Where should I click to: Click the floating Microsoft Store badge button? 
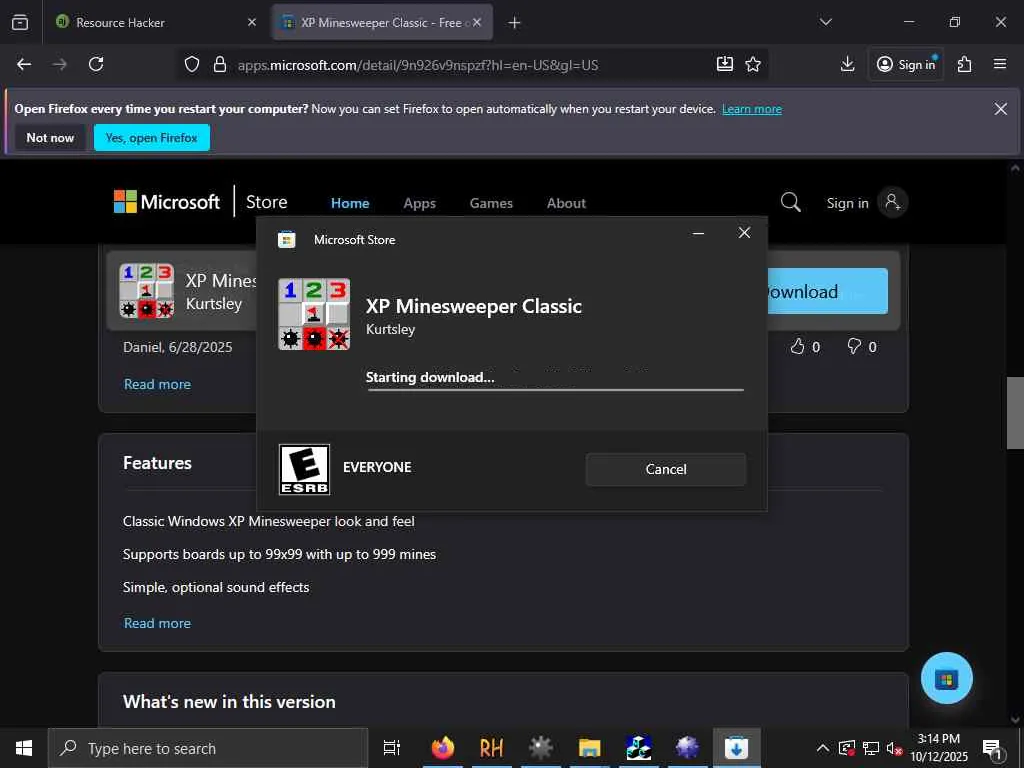(x=946, y=678)
